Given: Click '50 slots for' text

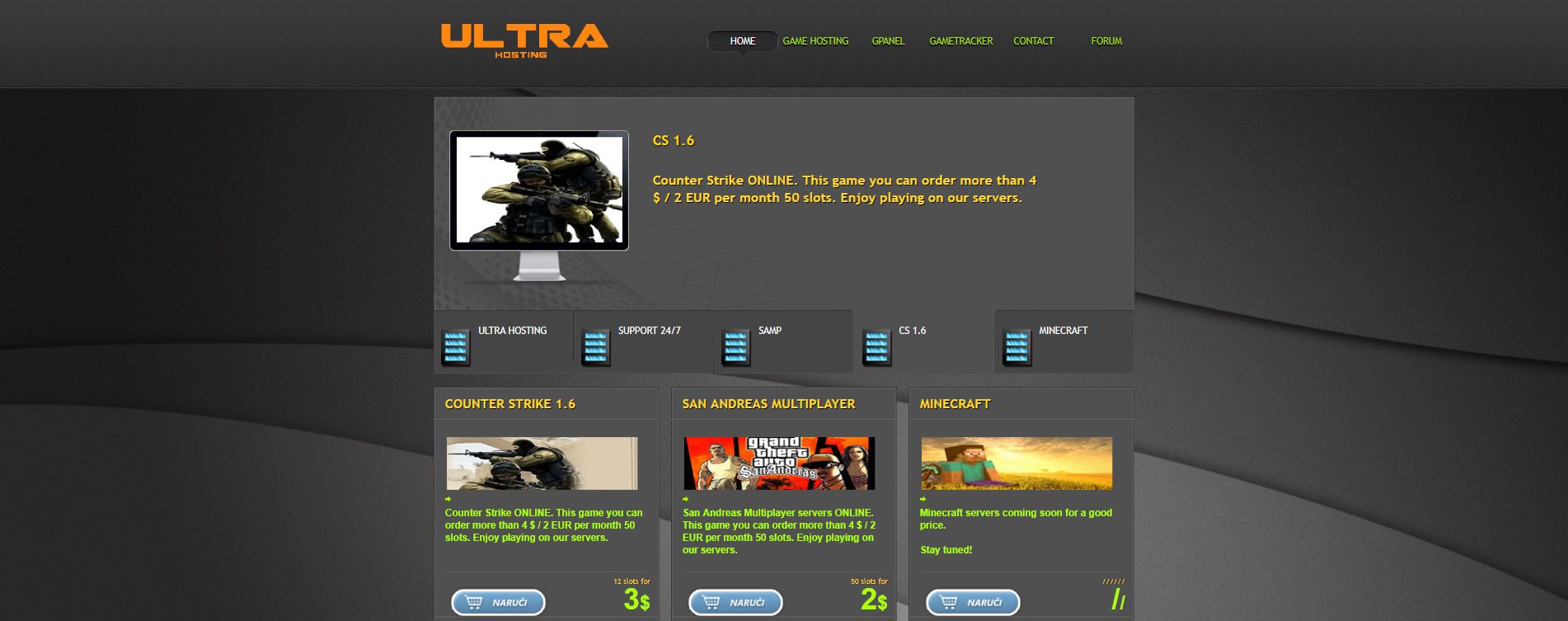Looking at the screenshot, I should click(869, 581).
